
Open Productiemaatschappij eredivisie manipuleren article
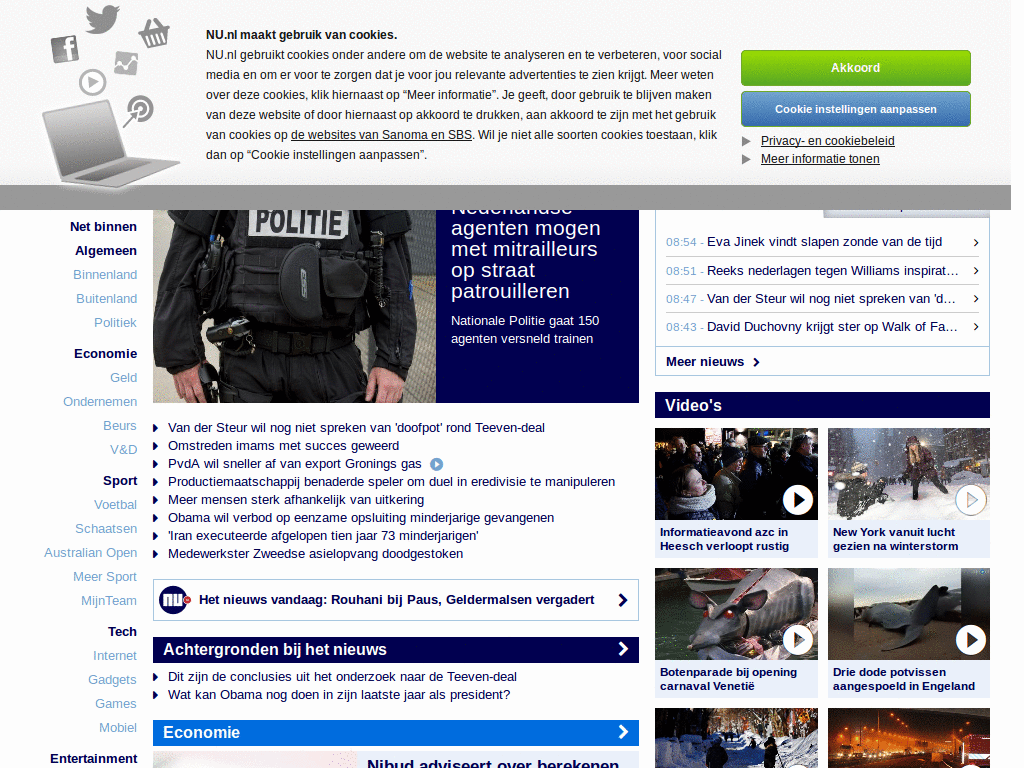tap(391, 482)
